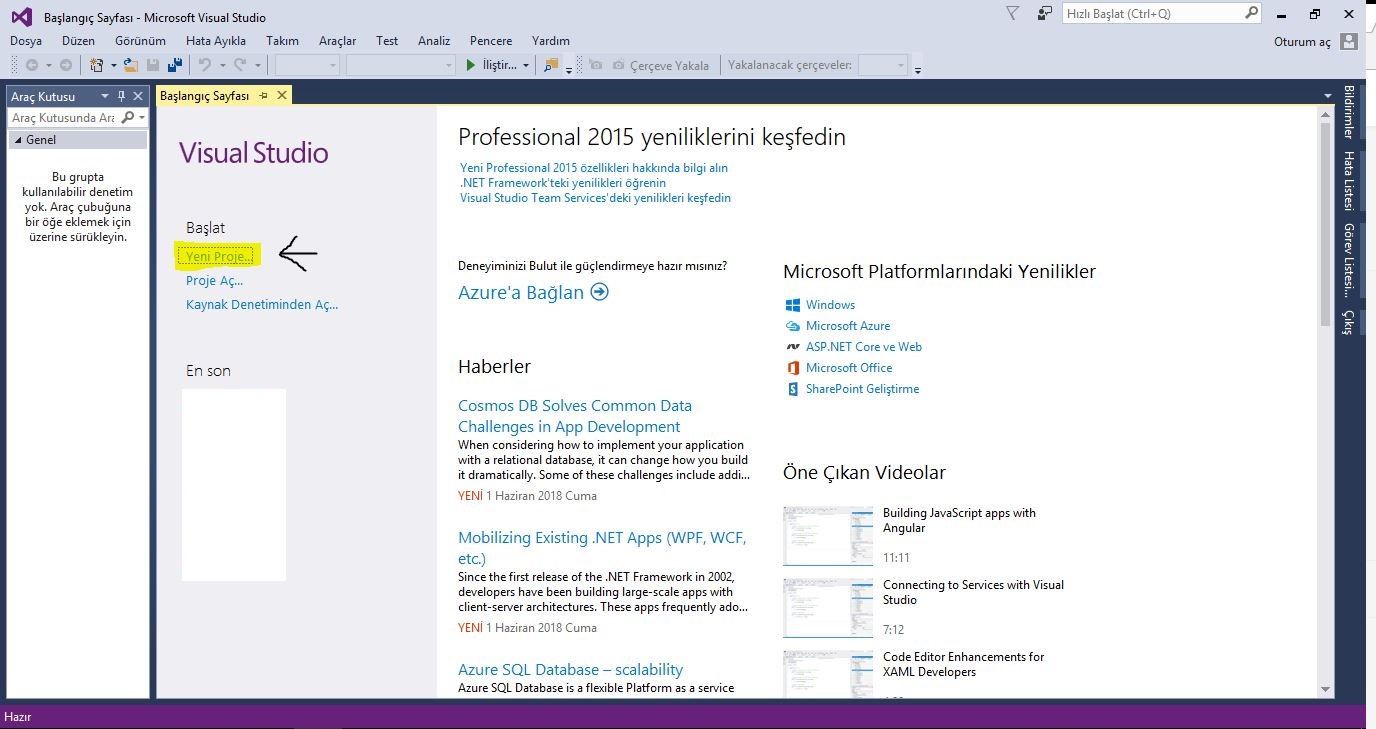Open Building JavaScript apps with Angular video thumbnail
Screen dimensions: 1376x729
coord(828,536)
